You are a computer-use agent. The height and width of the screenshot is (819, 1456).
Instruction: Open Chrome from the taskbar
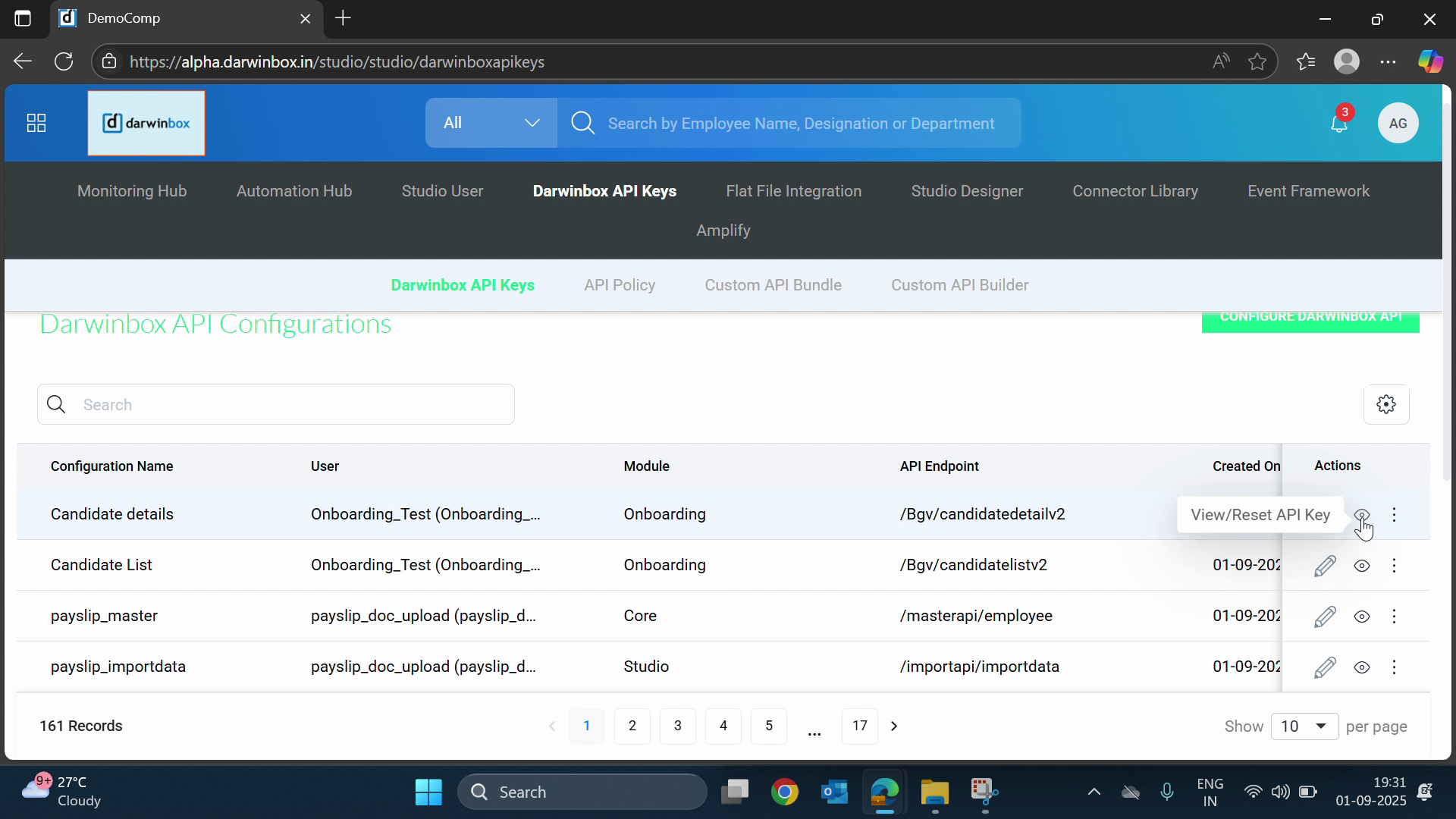[785, 792]
